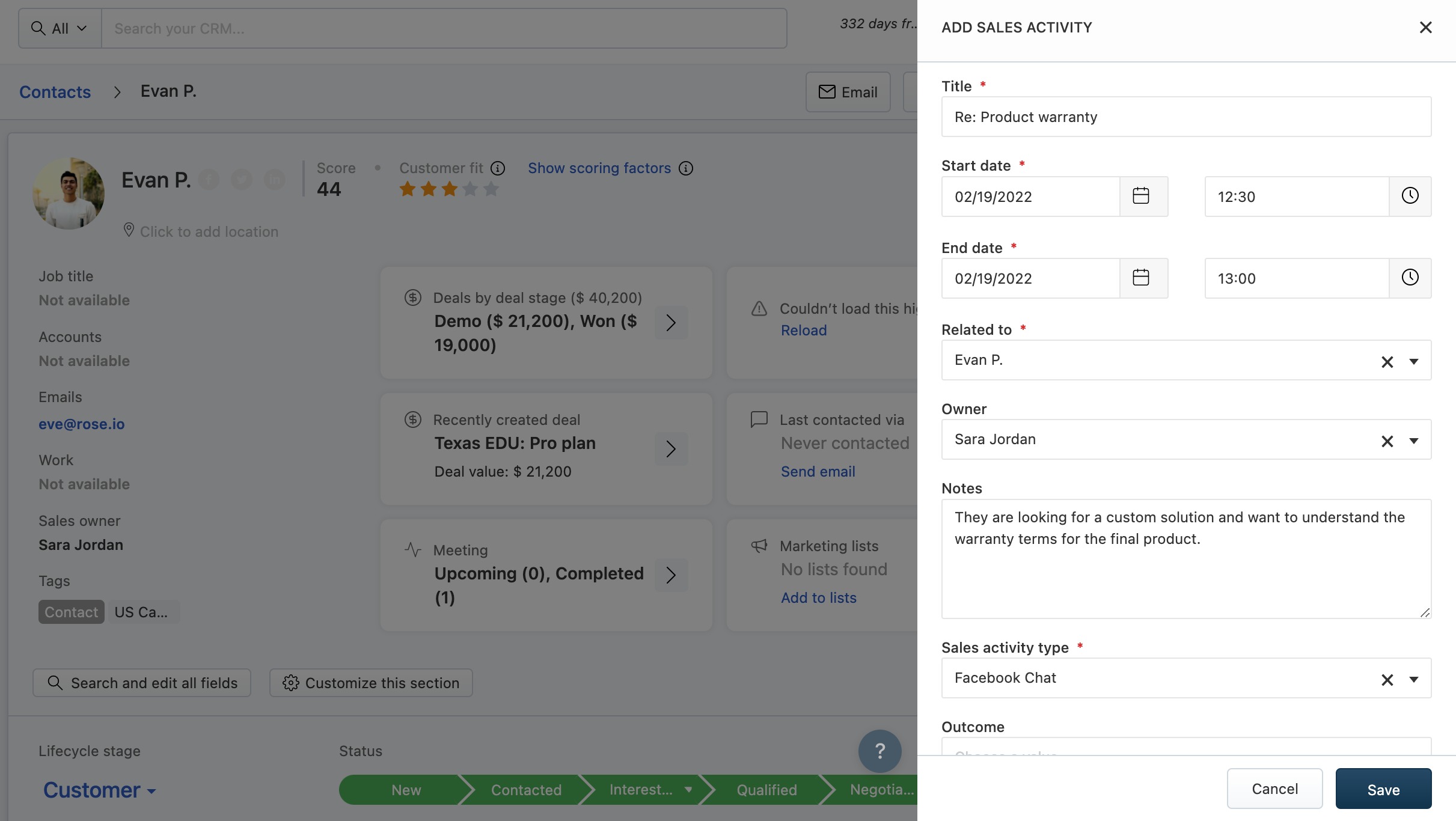Open the start time clock picker
Image resolution: width=1456 pixels, height=821 pixels.
point(1410,197)
